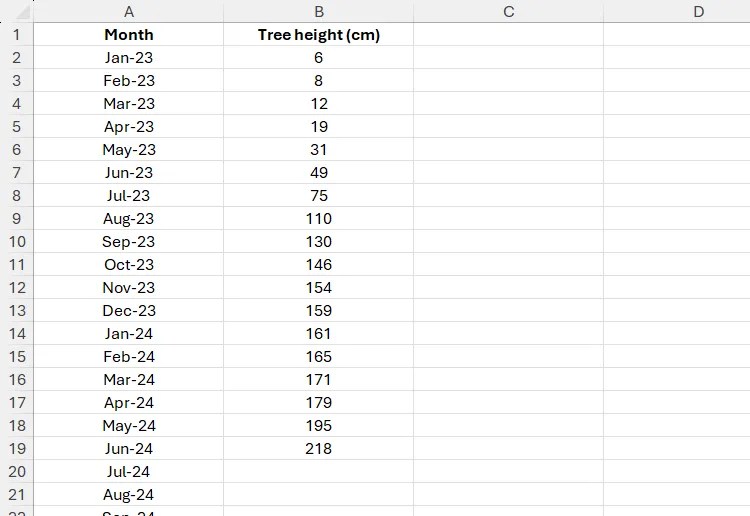Click the Tree height (cm) cell
The width and height of the screenshot is (750, 516).
pos(319,34)
